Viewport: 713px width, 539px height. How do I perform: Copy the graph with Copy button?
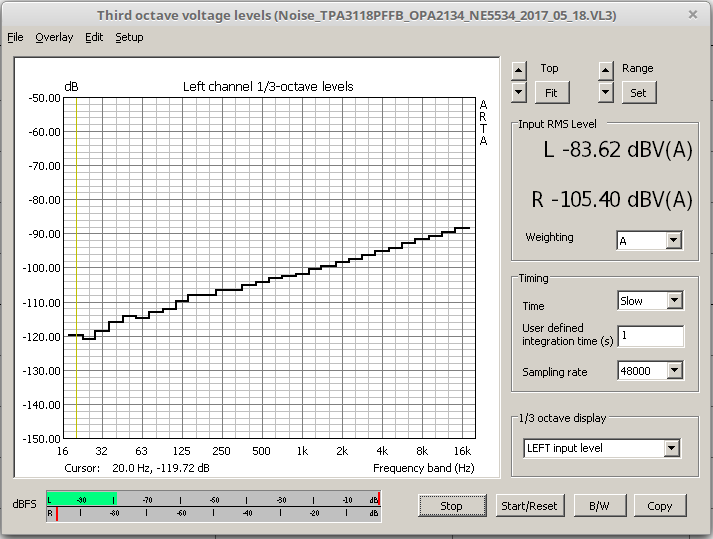tap(659, 505)
